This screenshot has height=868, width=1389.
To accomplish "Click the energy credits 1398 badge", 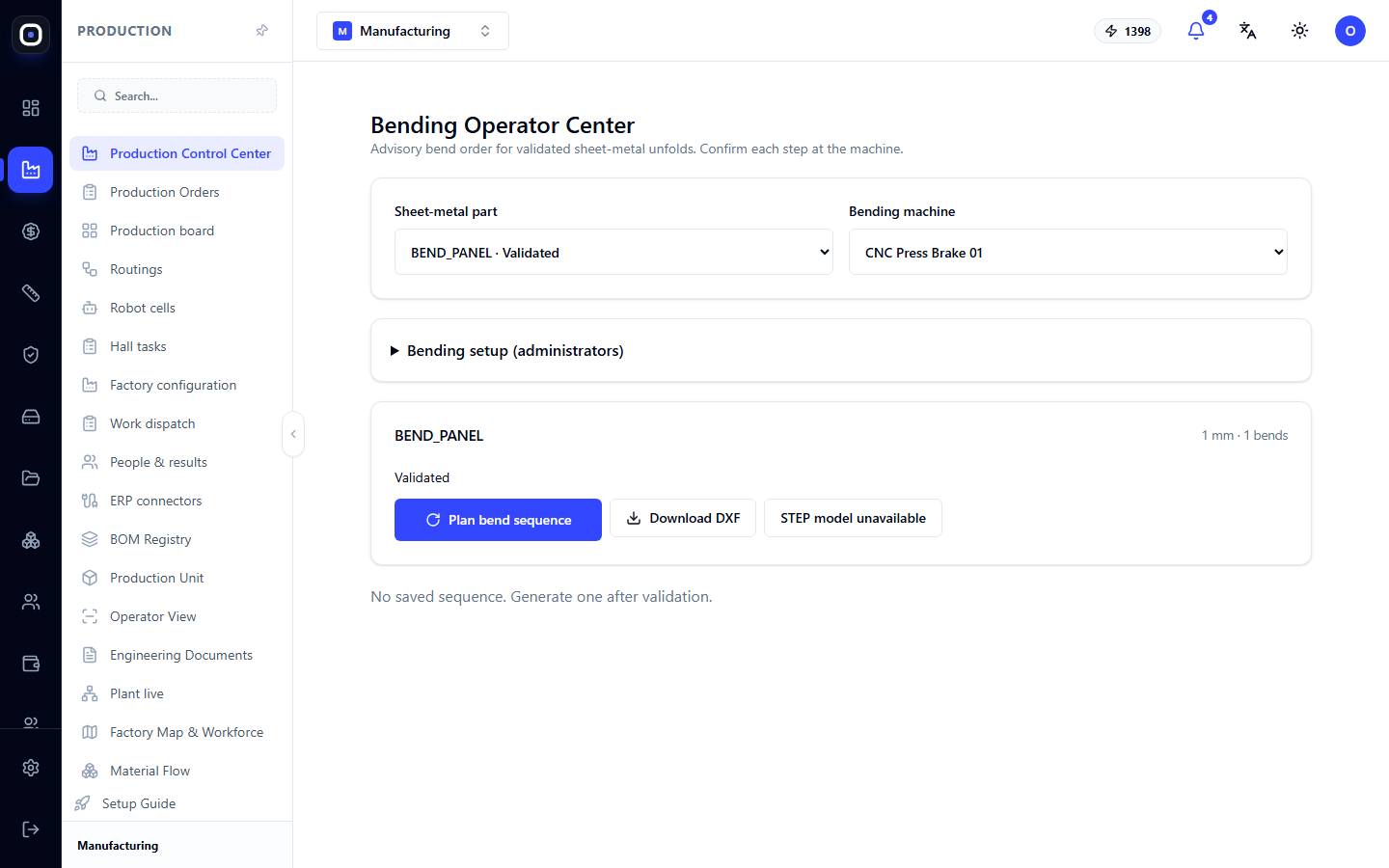I will tap(1128, 31).
